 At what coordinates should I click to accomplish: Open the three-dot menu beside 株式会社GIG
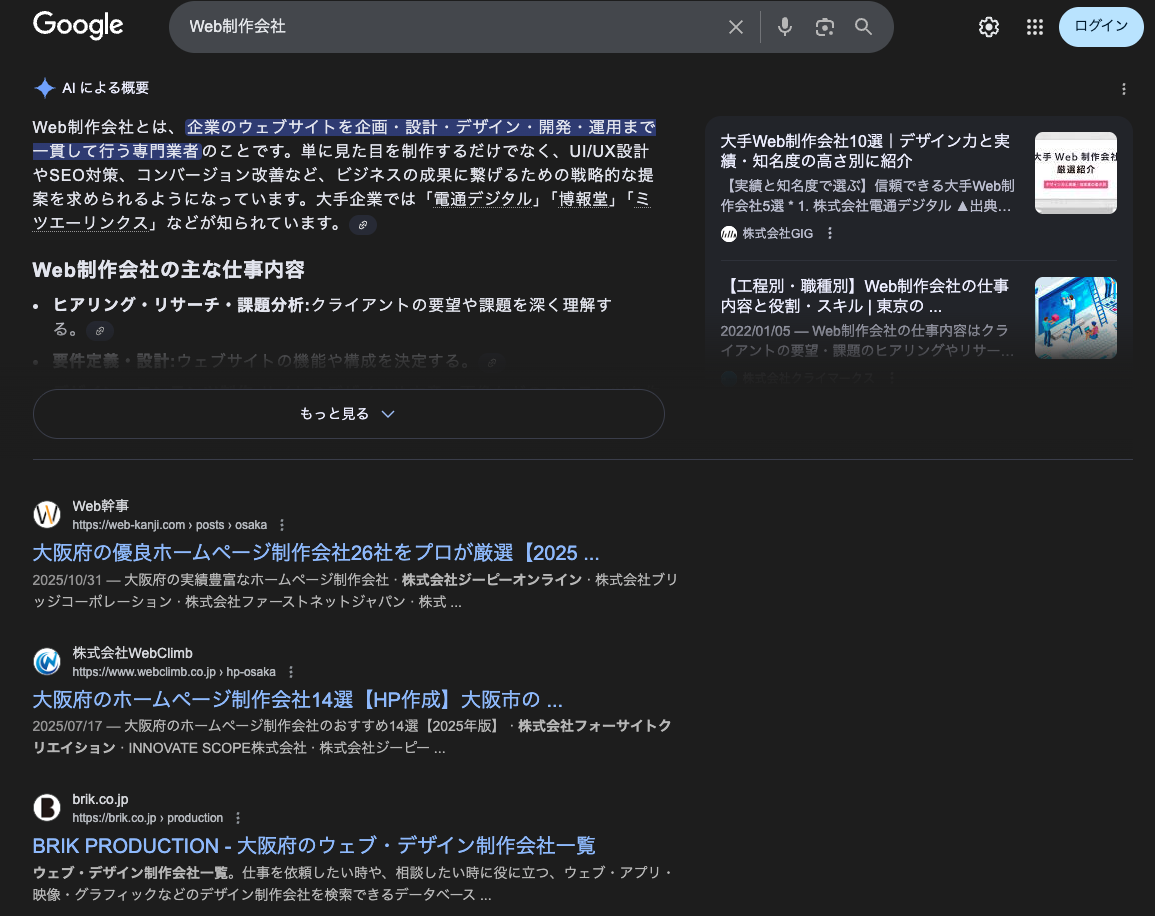pos(830,233)
